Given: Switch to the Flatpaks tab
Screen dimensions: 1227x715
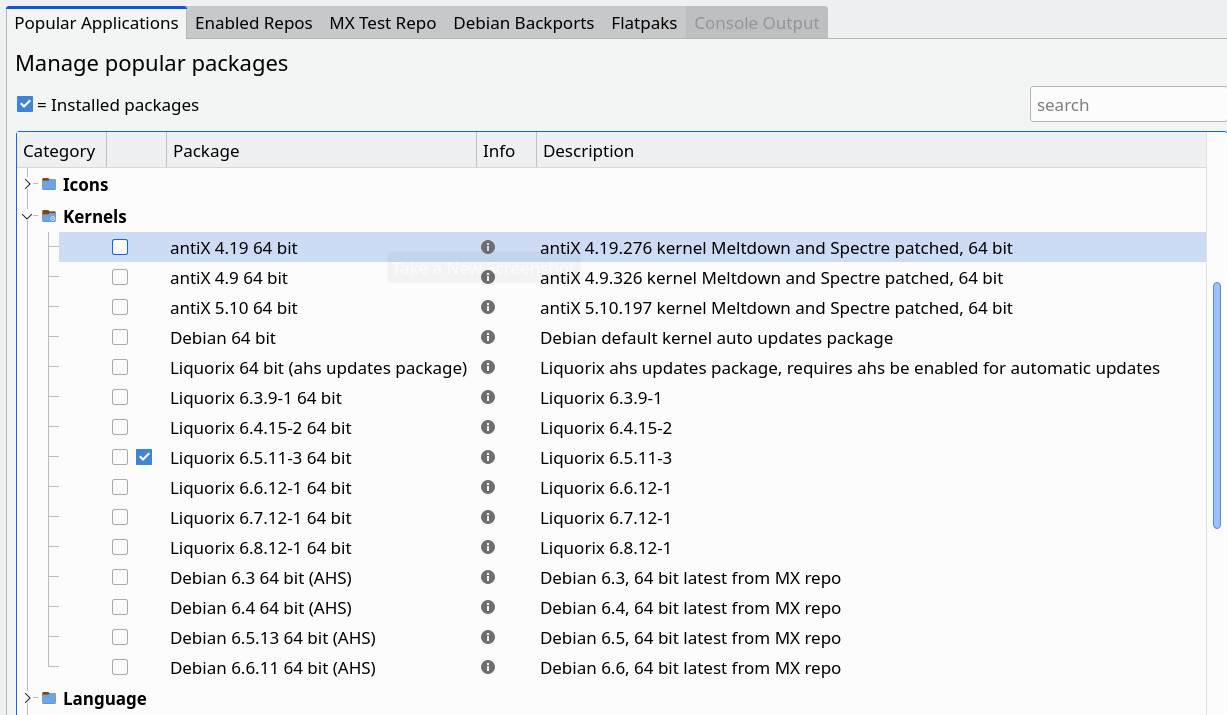Looking at the screenshot, I should tap(644, 22).
